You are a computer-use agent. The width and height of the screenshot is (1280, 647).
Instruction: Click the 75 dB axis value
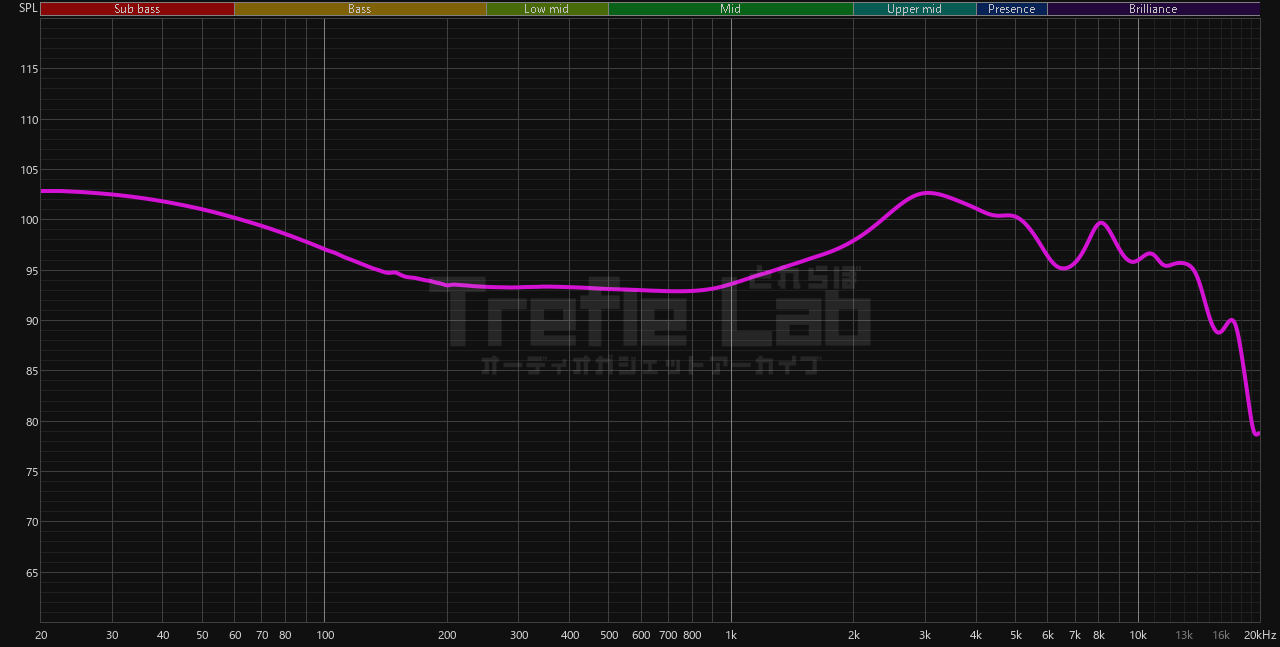[32, 472]
